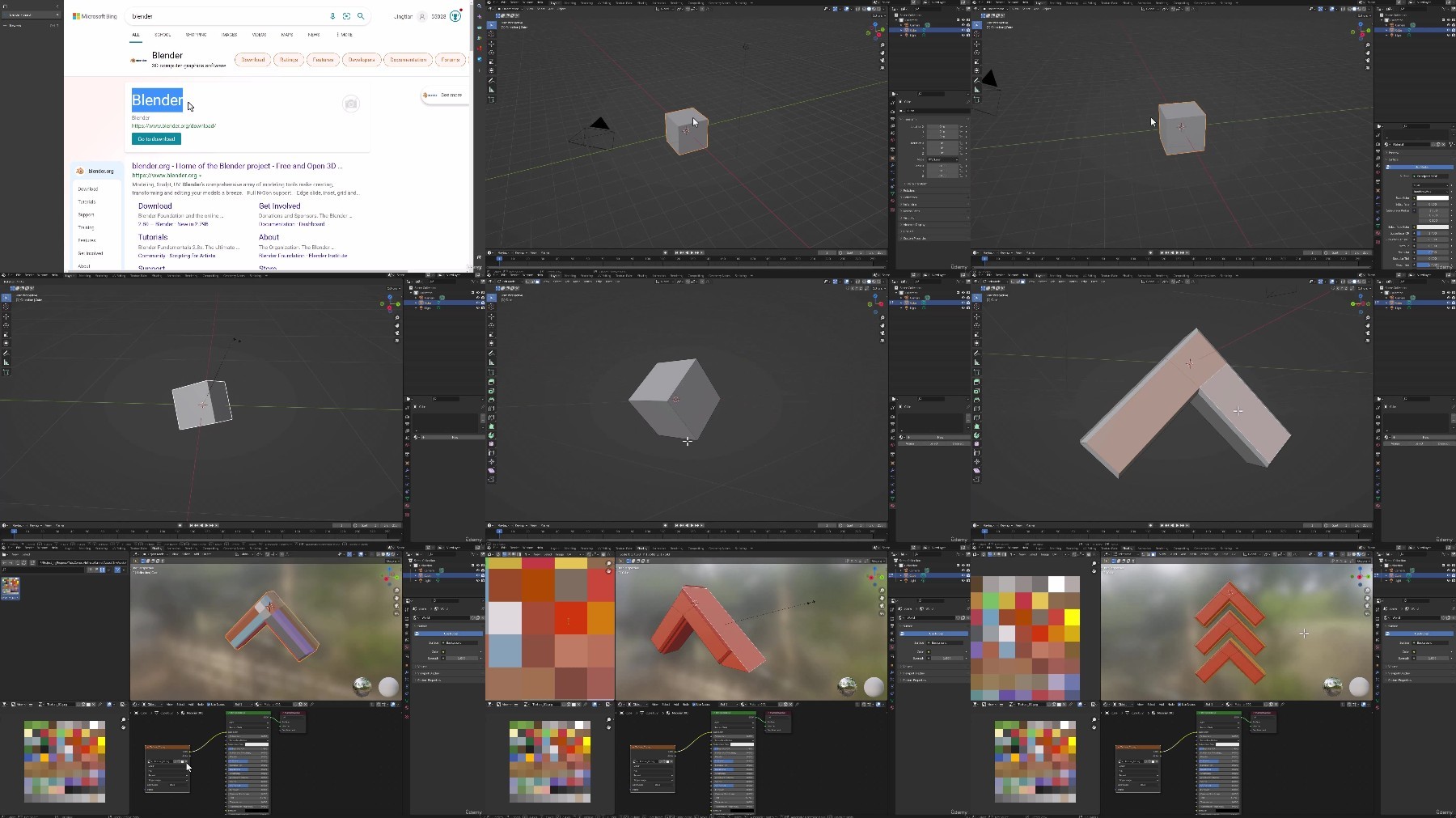Open the Bing Rewards trophy icon
The height and width of the screenshot is (818, 1456).
[455, 16]
